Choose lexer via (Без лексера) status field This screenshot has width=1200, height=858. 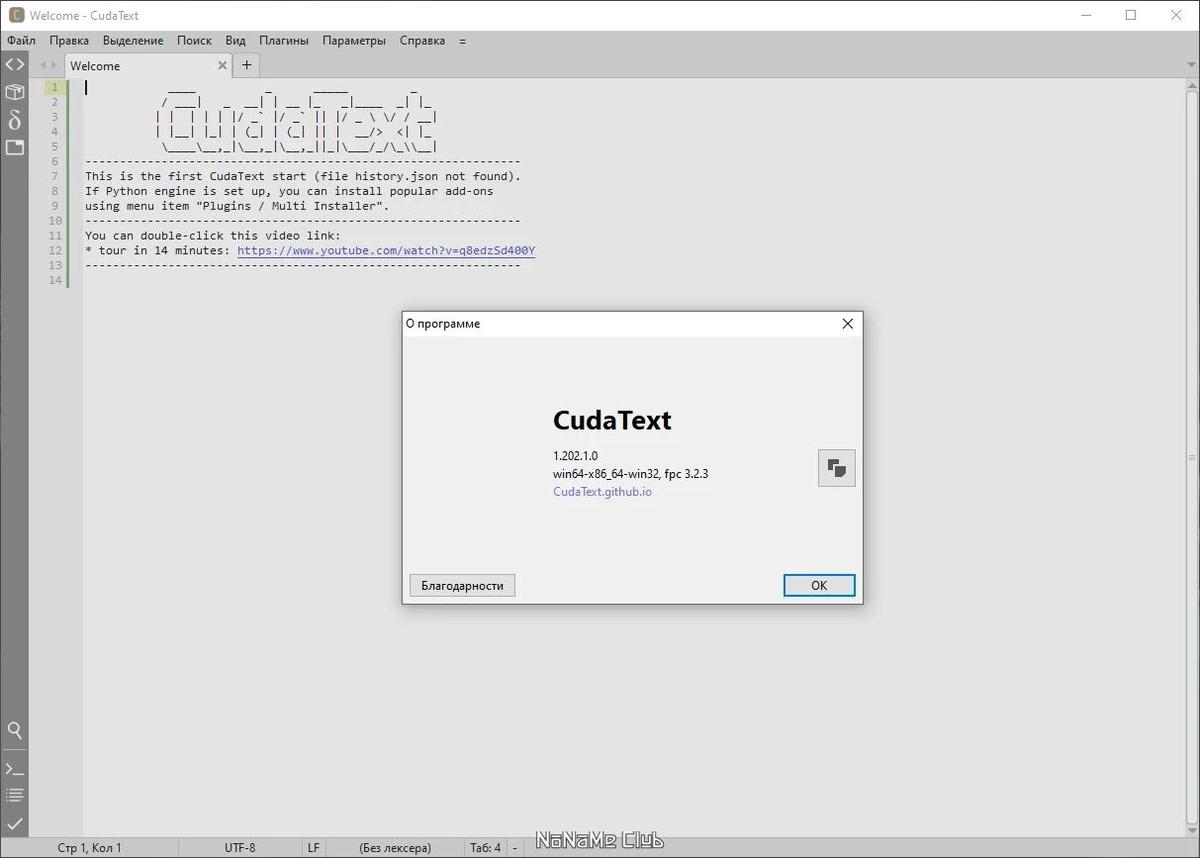tap(395, 847)
